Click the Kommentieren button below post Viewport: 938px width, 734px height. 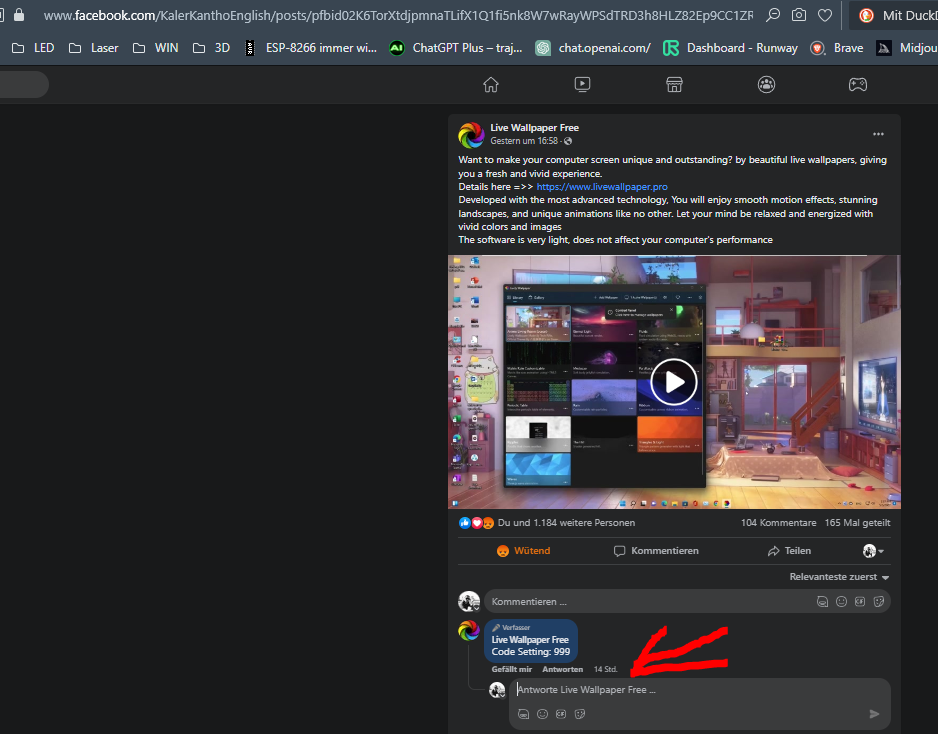coord(656,551)
